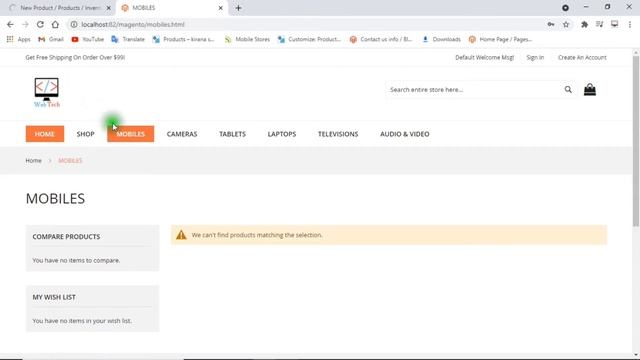Click the saved password key icon

click(x=551, y=24)
